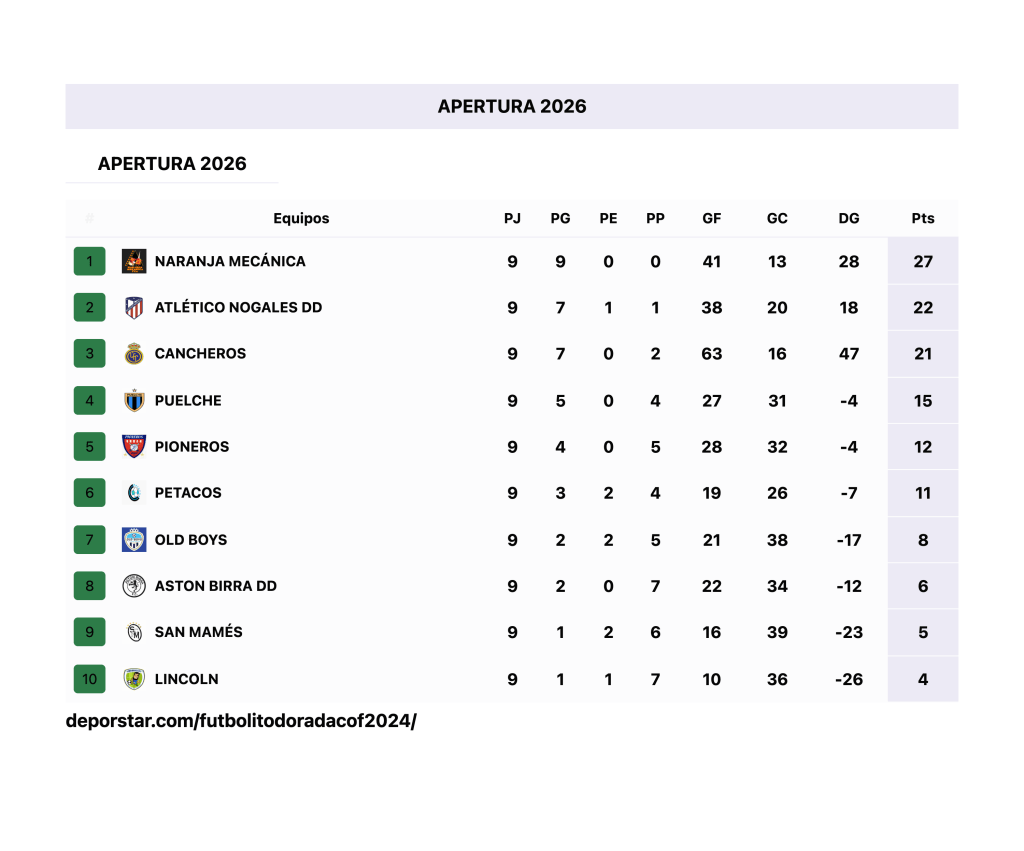Viewport: 1024px width, 851px height.
Task: Sort by the Pts column header
Action: 923,218
